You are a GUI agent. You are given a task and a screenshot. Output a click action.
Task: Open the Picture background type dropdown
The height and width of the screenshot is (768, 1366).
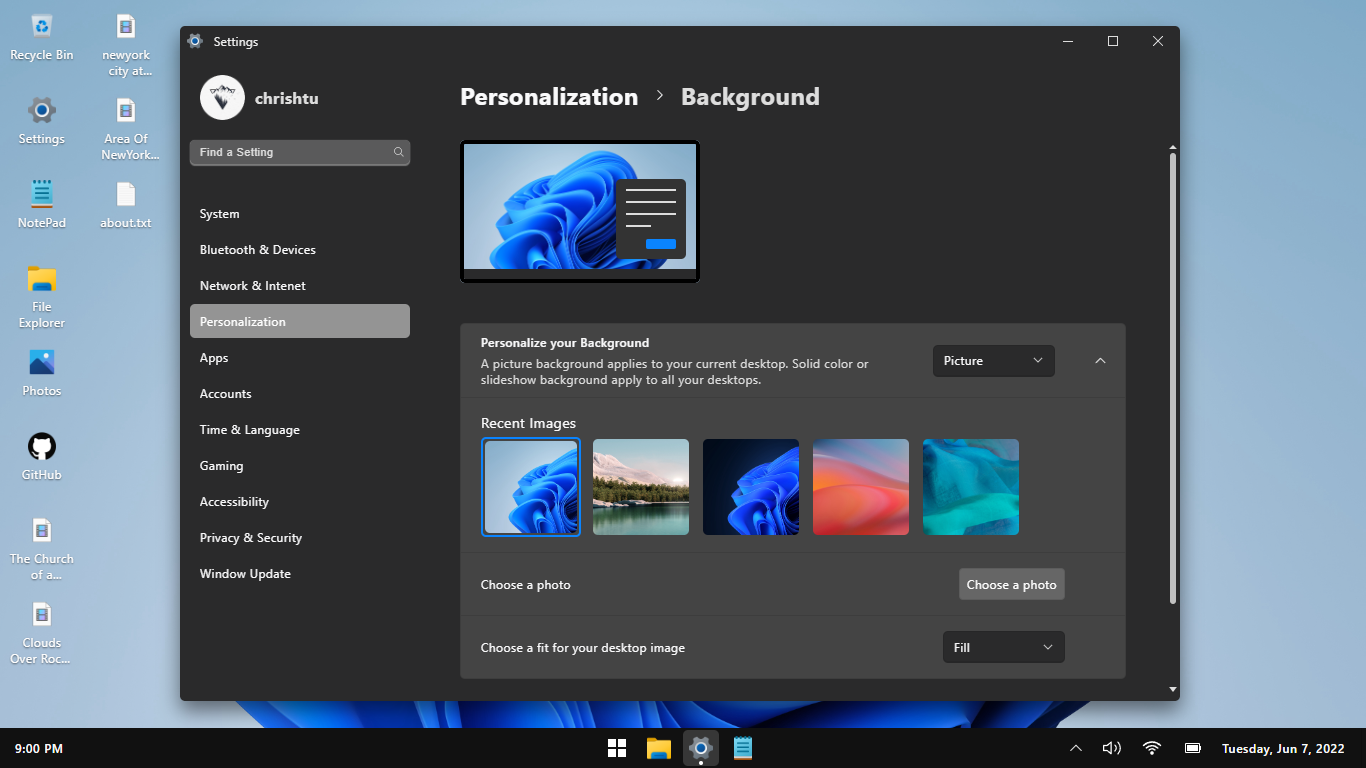(x=993, y=361)
